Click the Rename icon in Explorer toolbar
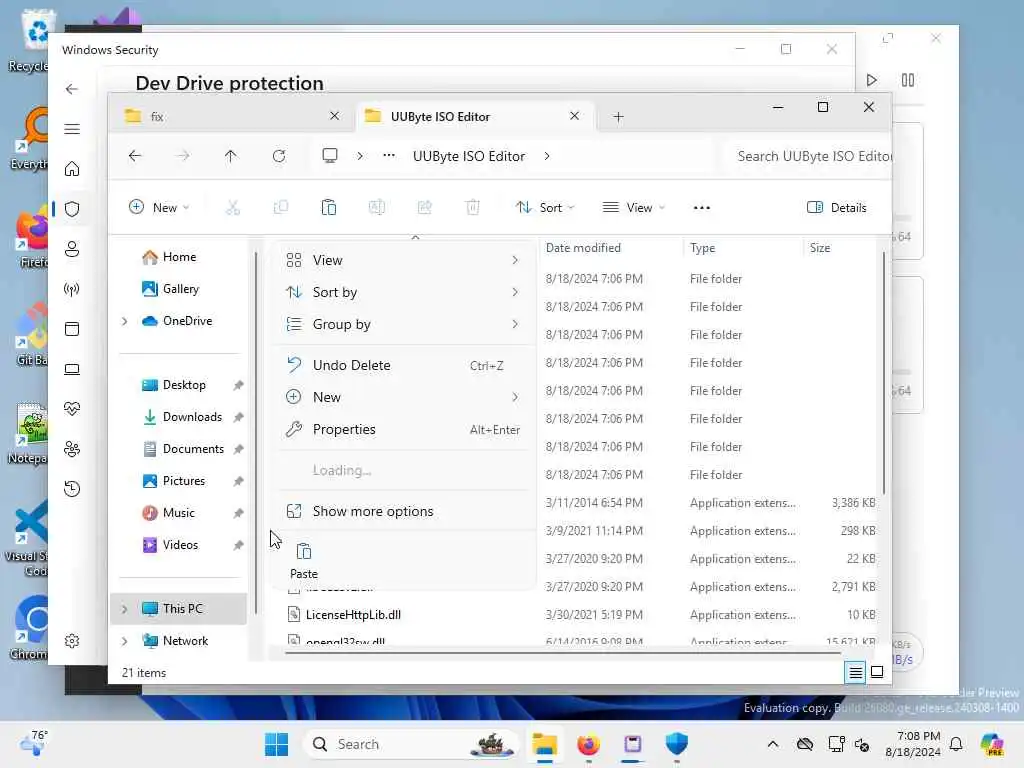 [x=377, y=208]
